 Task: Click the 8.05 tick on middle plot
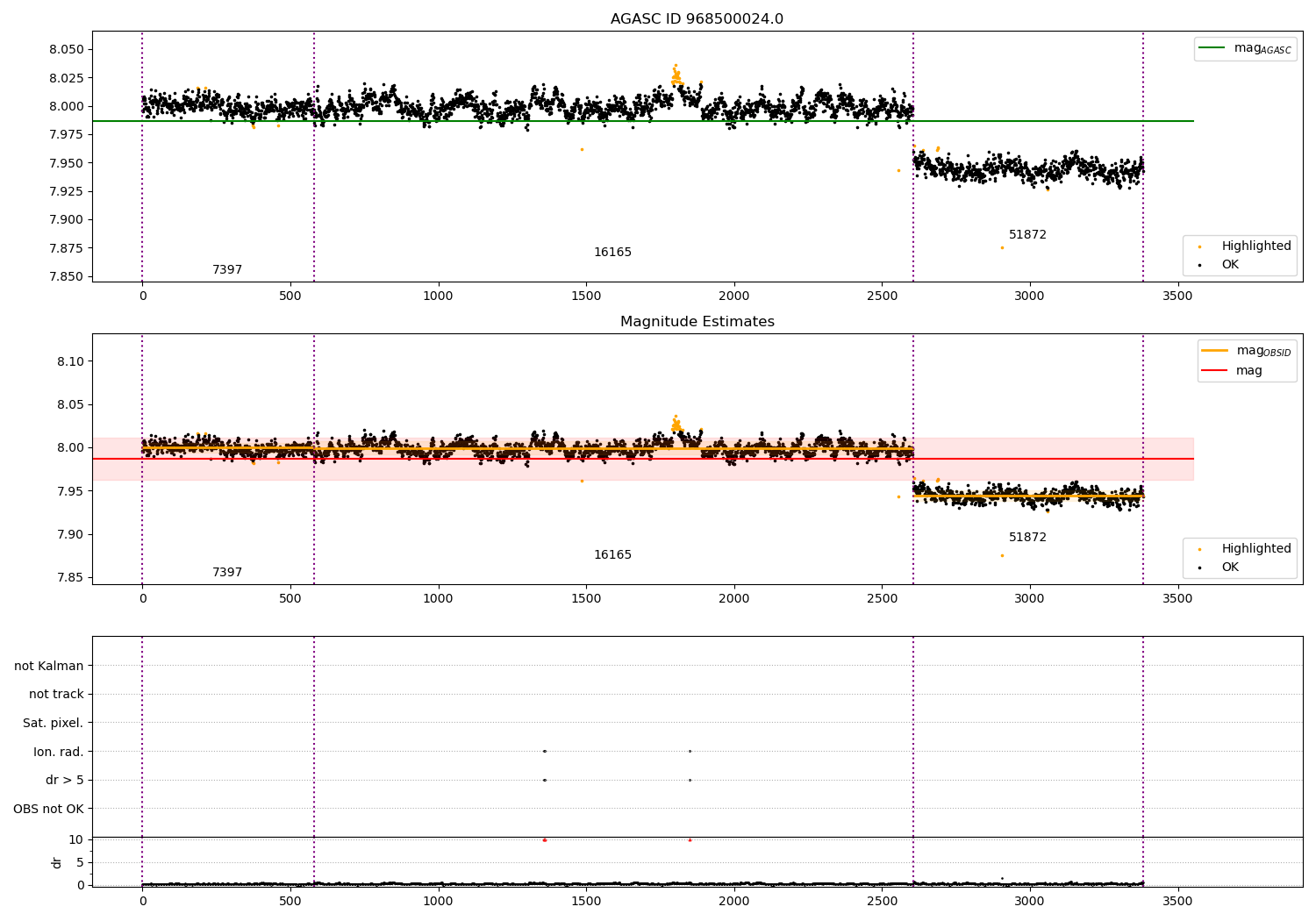tap(70, 405)
